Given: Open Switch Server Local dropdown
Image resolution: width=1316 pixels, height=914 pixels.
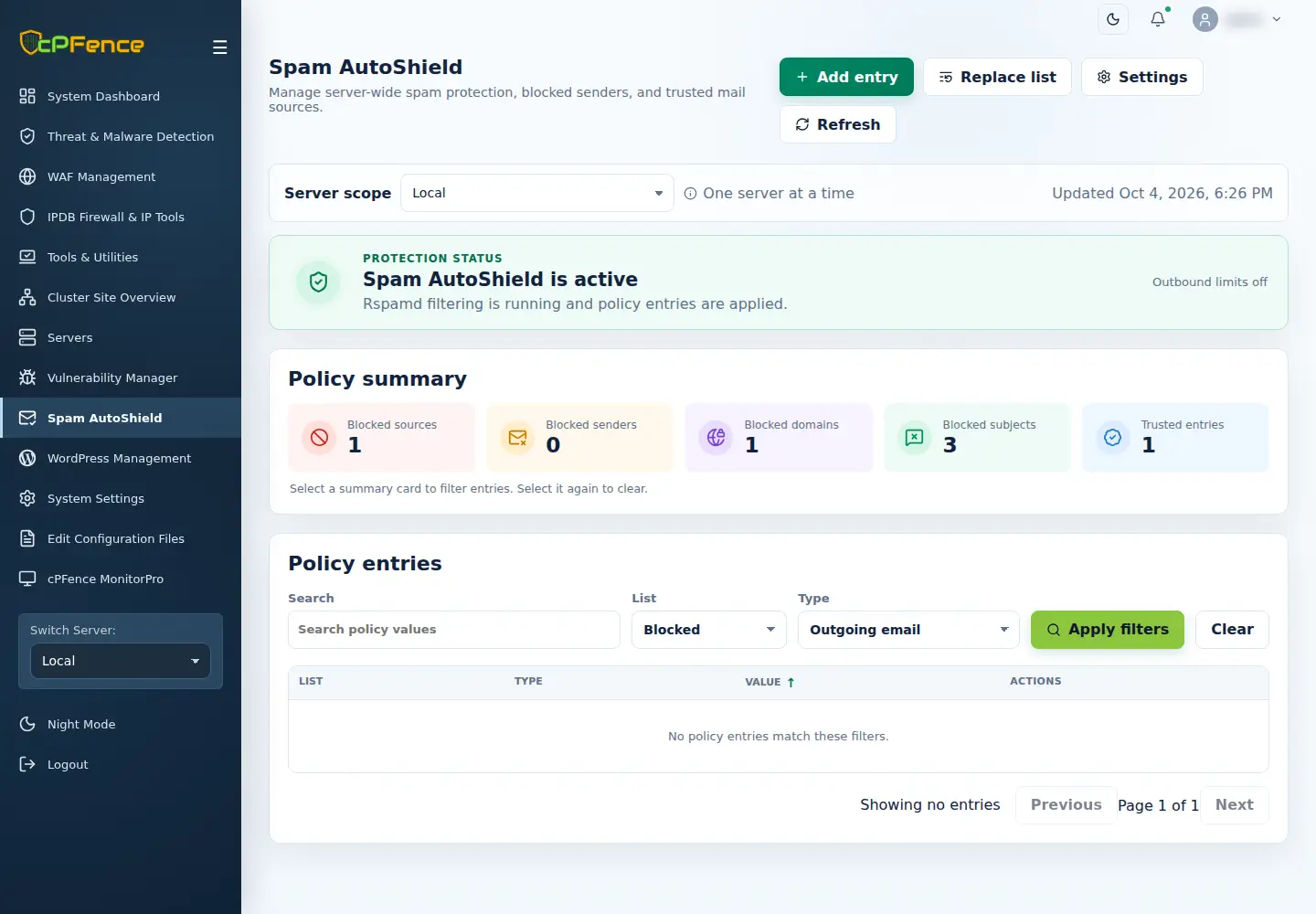Looking at the screenshot, I should (121, 661).
